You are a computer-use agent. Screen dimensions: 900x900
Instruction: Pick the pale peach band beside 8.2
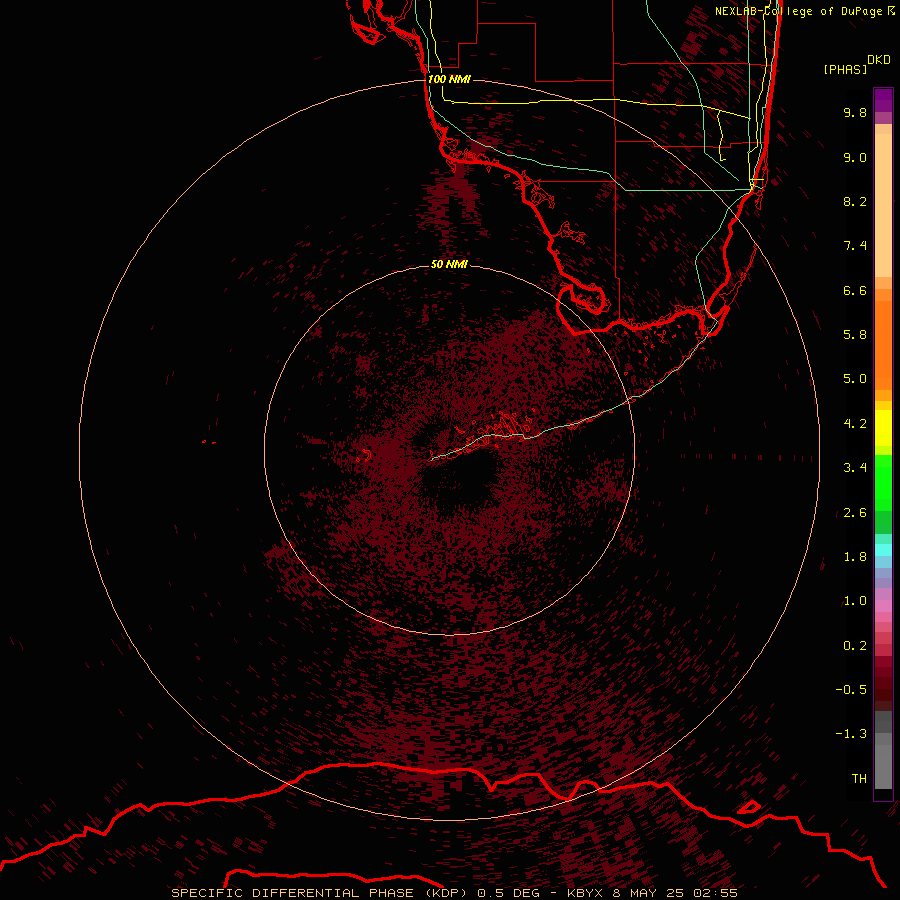pos(883,205)
